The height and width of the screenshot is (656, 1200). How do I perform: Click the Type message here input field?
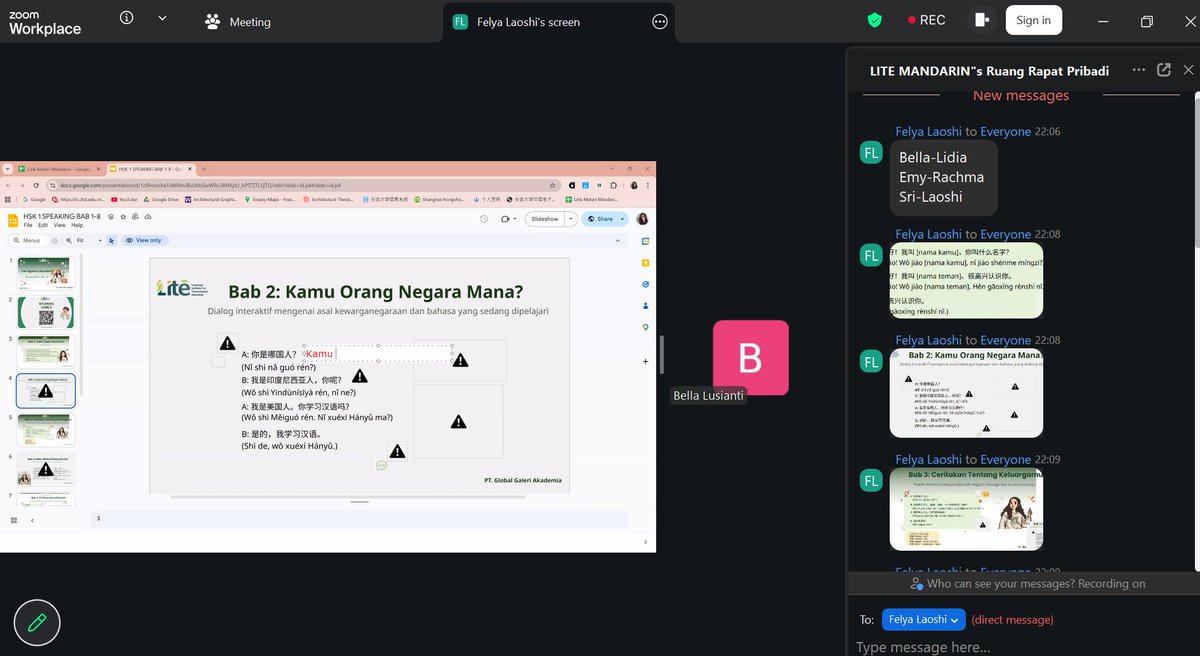[1000, 646]
